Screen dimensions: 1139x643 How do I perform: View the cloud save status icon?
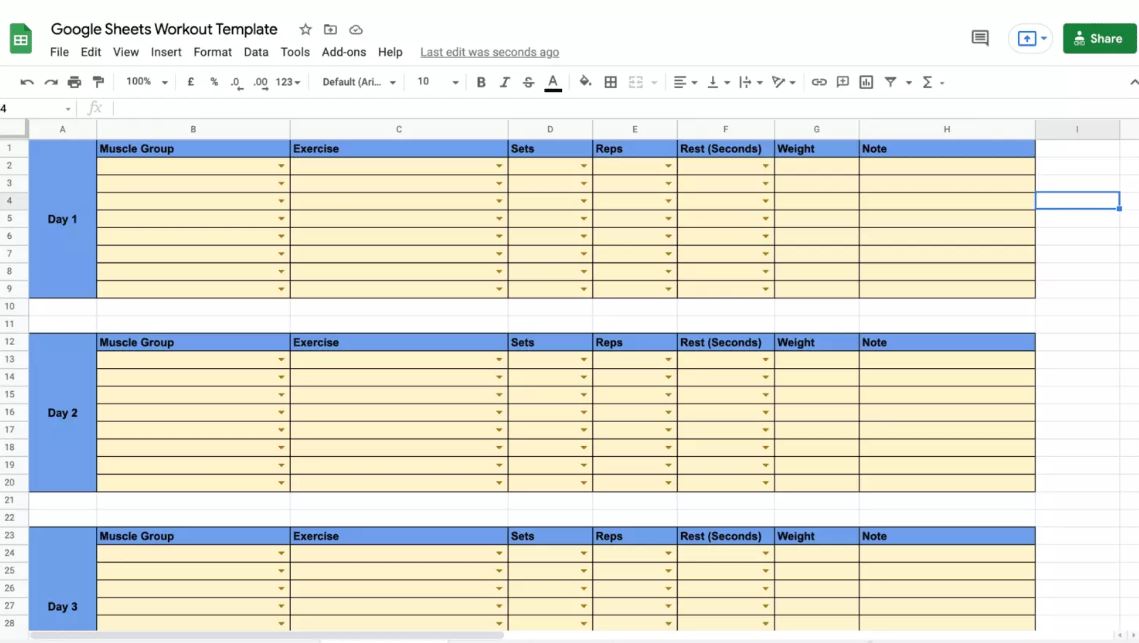coord(356,30)
